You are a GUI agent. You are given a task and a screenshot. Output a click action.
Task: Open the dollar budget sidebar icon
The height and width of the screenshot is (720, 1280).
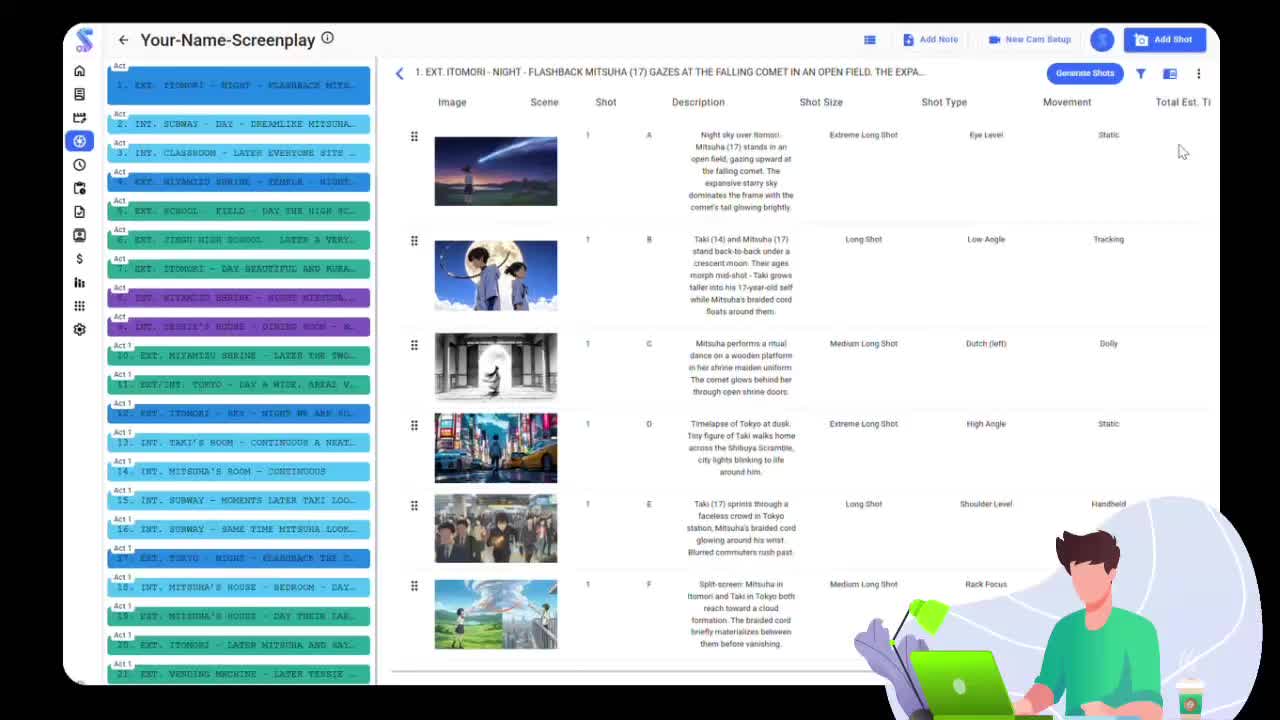tap(80, 259)
